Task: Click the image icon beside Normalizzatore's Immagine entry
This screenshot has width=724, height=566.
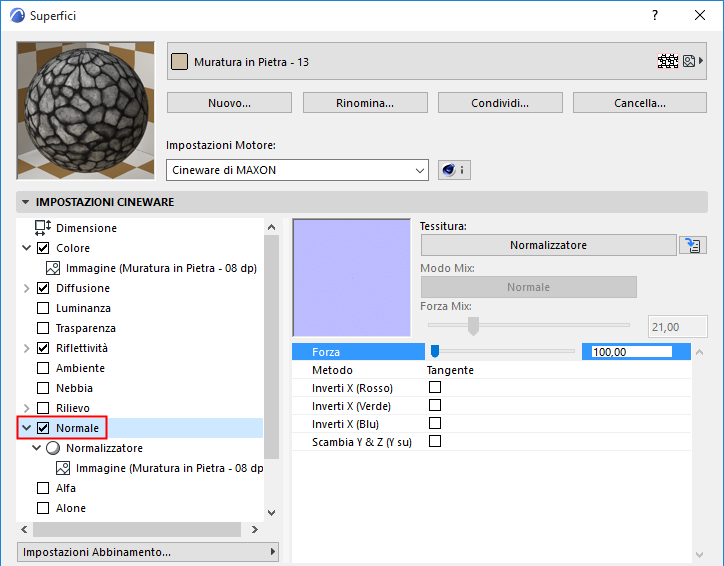Action: point(63,468)
